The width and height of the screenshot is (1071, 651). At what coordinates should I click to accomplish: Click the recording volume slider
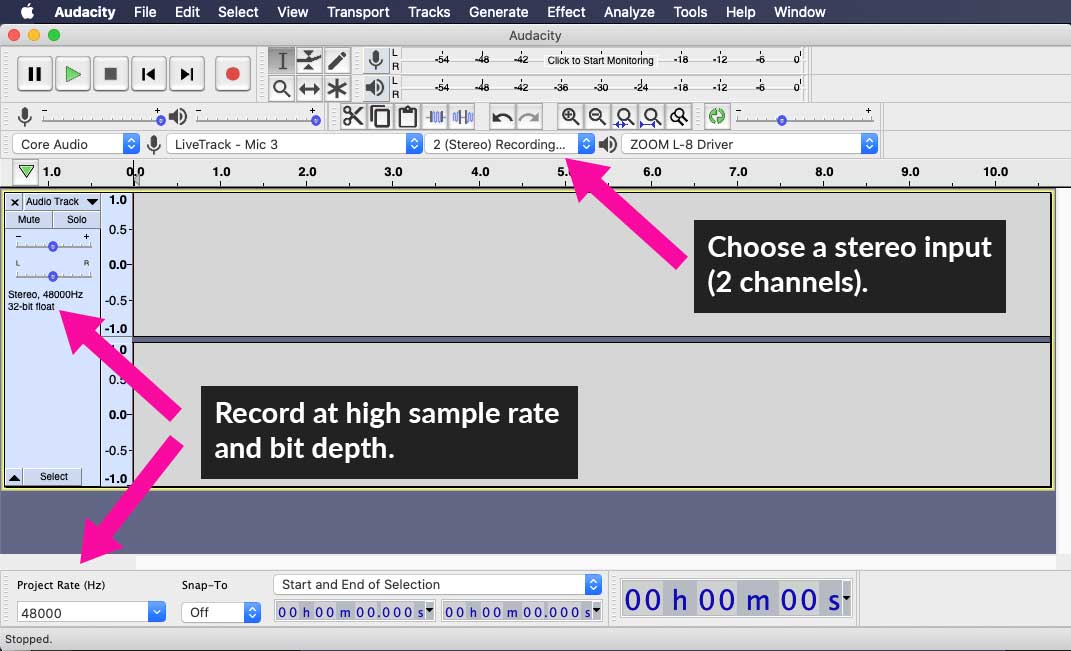101,118
